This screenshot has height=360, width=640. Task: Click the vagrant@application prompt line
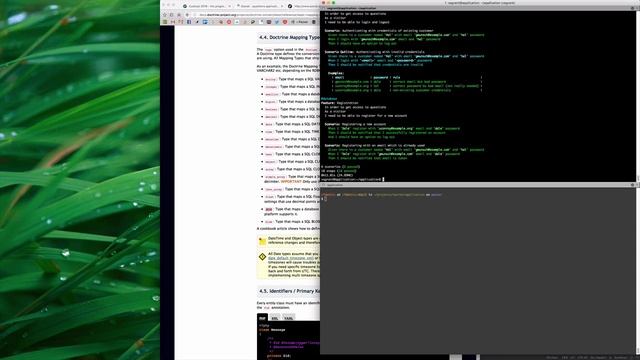click(x=352, y=179)
